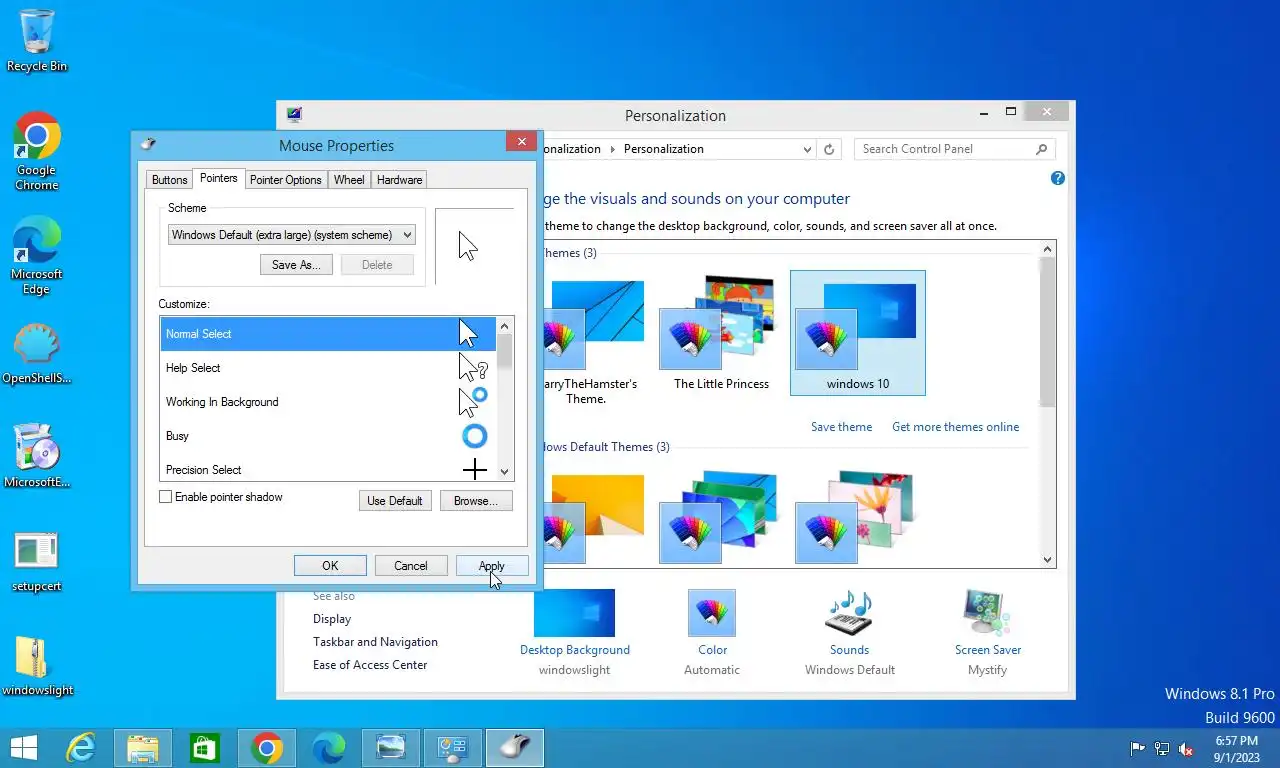The height and width of the screenshot is (768, 1280).
Task: Click the muted volume tray icon
Action: tap(1186, 748)
